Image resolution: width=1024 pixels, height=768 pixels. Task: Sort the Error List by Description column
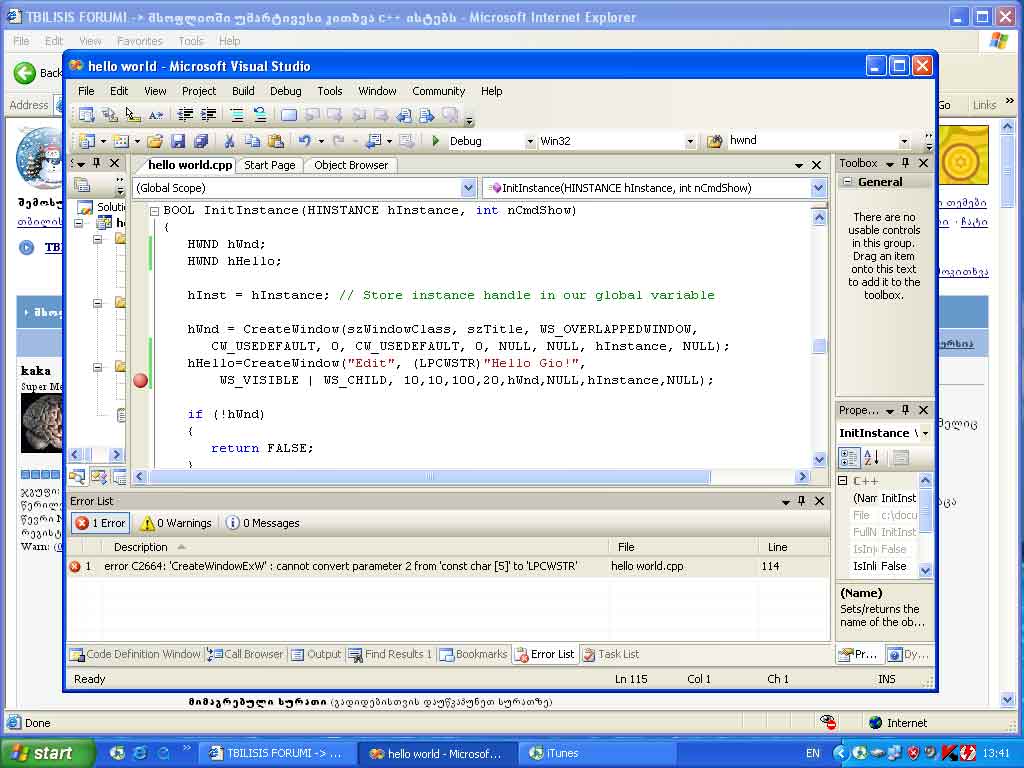pos(353,547)
